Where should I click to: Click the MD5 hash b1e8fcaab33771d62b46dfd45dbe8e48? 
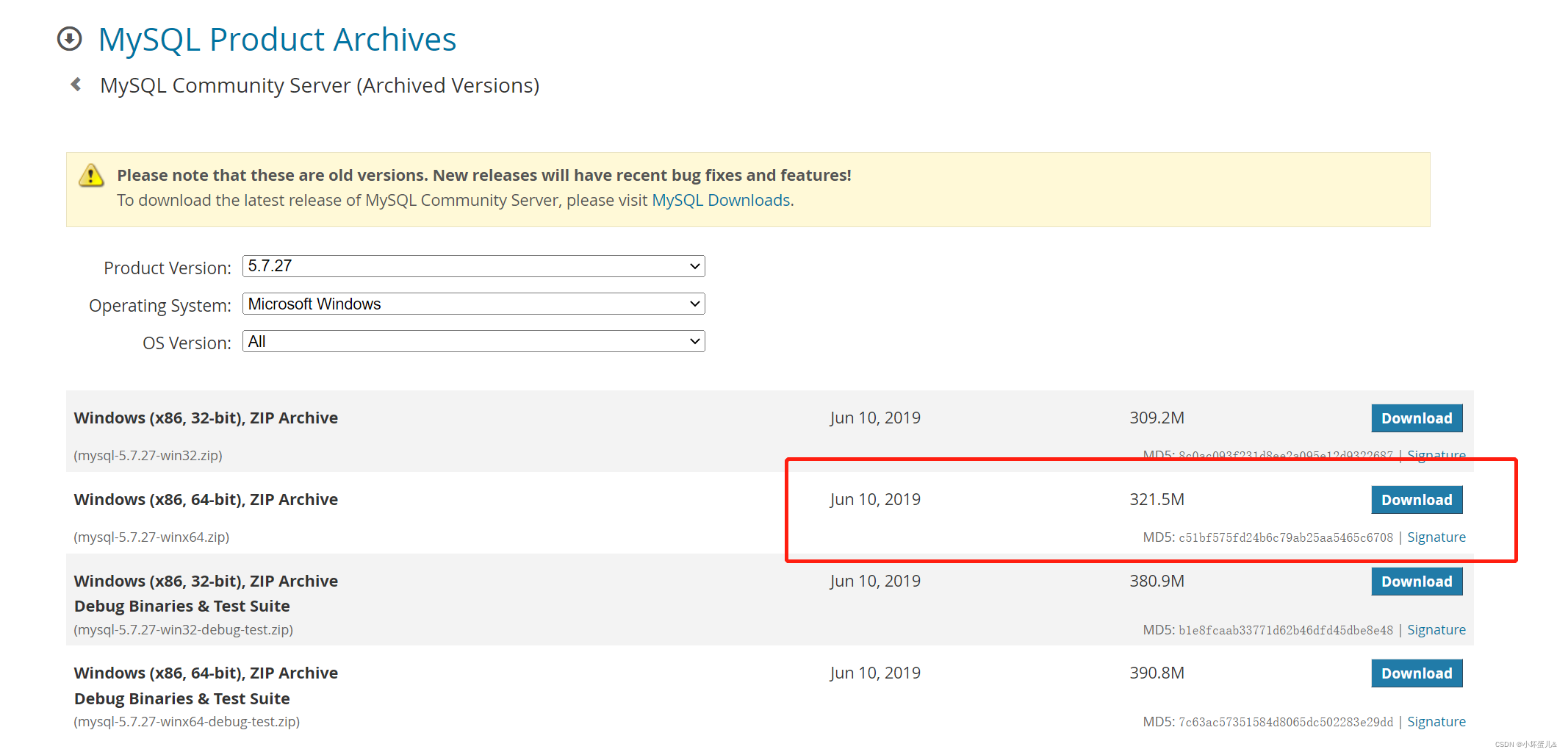tap(1286, 631)
